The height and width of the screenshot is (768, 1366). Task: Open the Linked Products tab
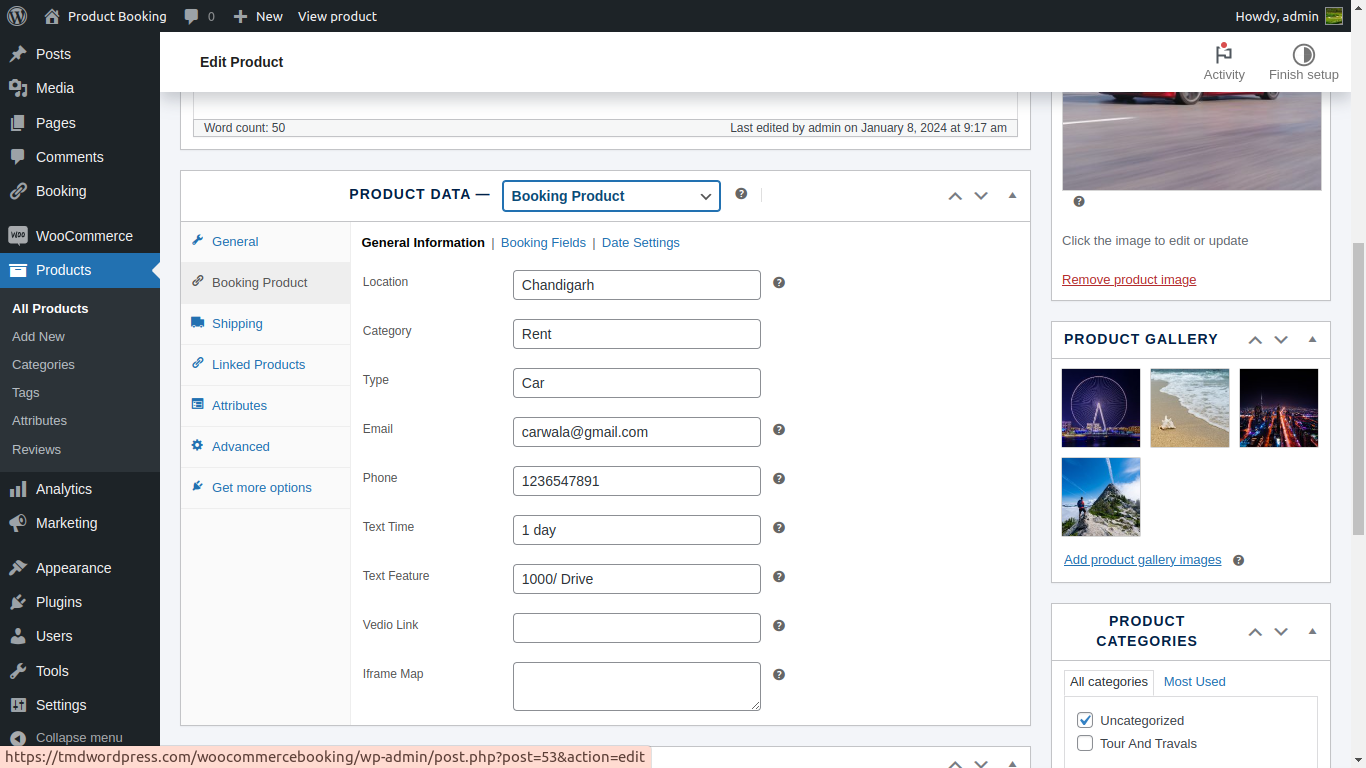[x=265, y=364]
